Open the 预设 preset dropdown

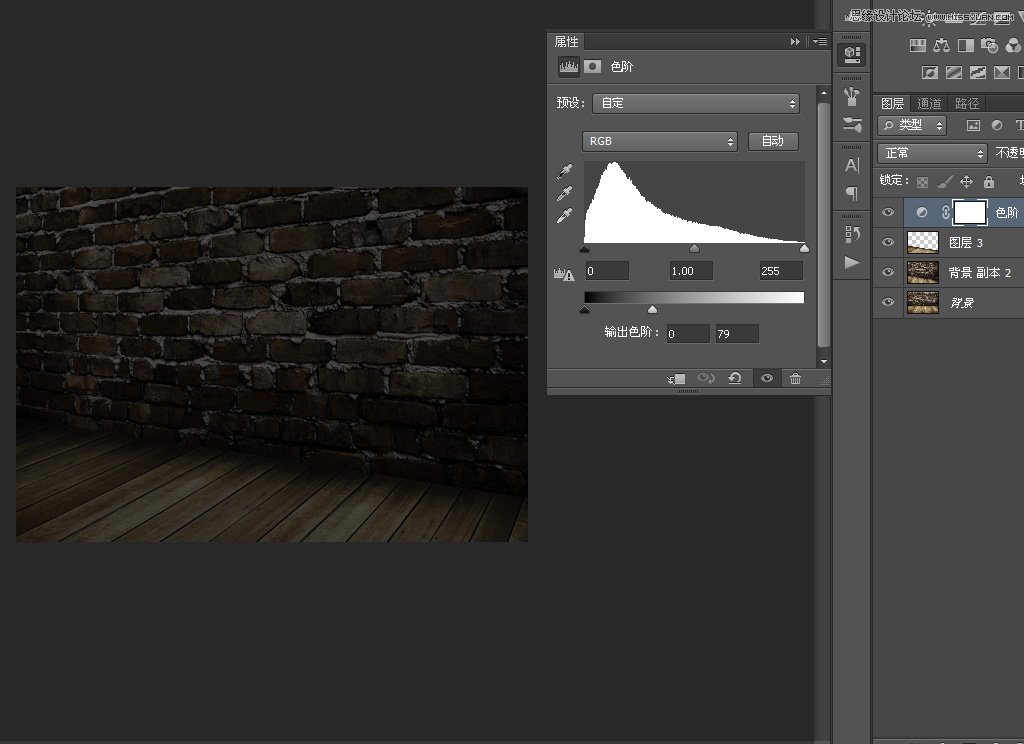pos(696,103)
